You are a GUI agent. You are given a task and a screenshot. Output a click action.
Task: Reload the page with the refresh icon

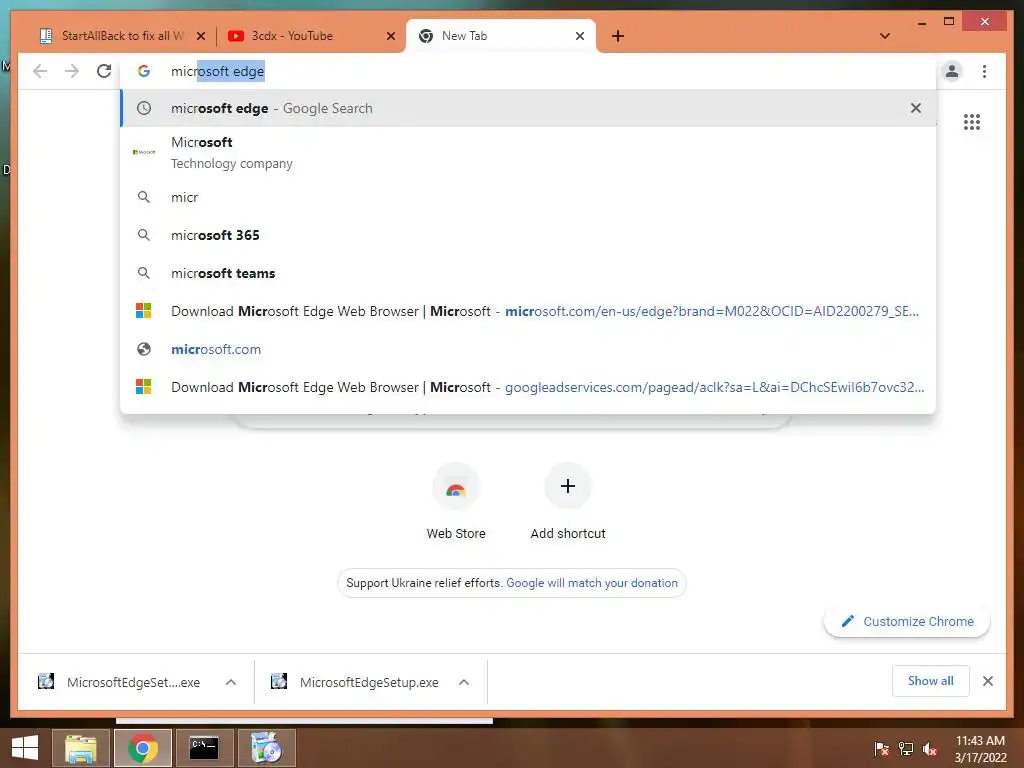coord(104,71)
